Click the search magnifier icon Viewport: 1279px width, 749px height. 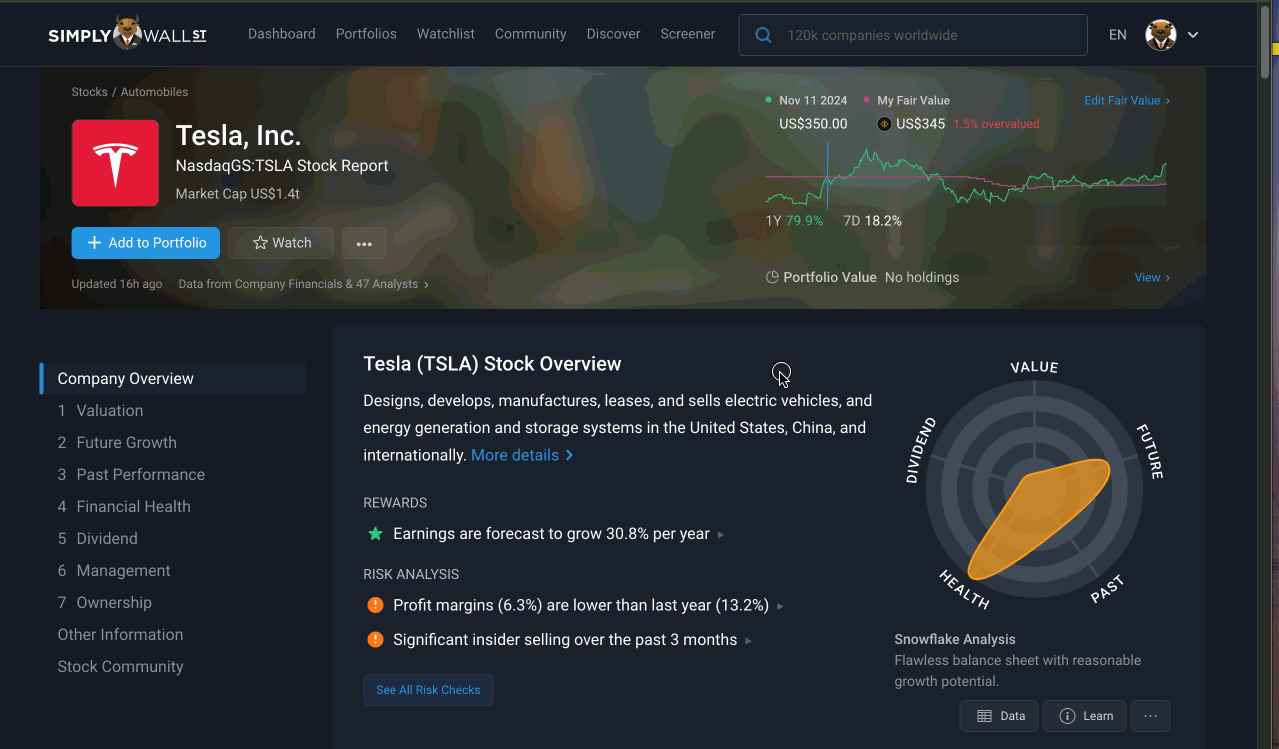click(x=763, y=35)
